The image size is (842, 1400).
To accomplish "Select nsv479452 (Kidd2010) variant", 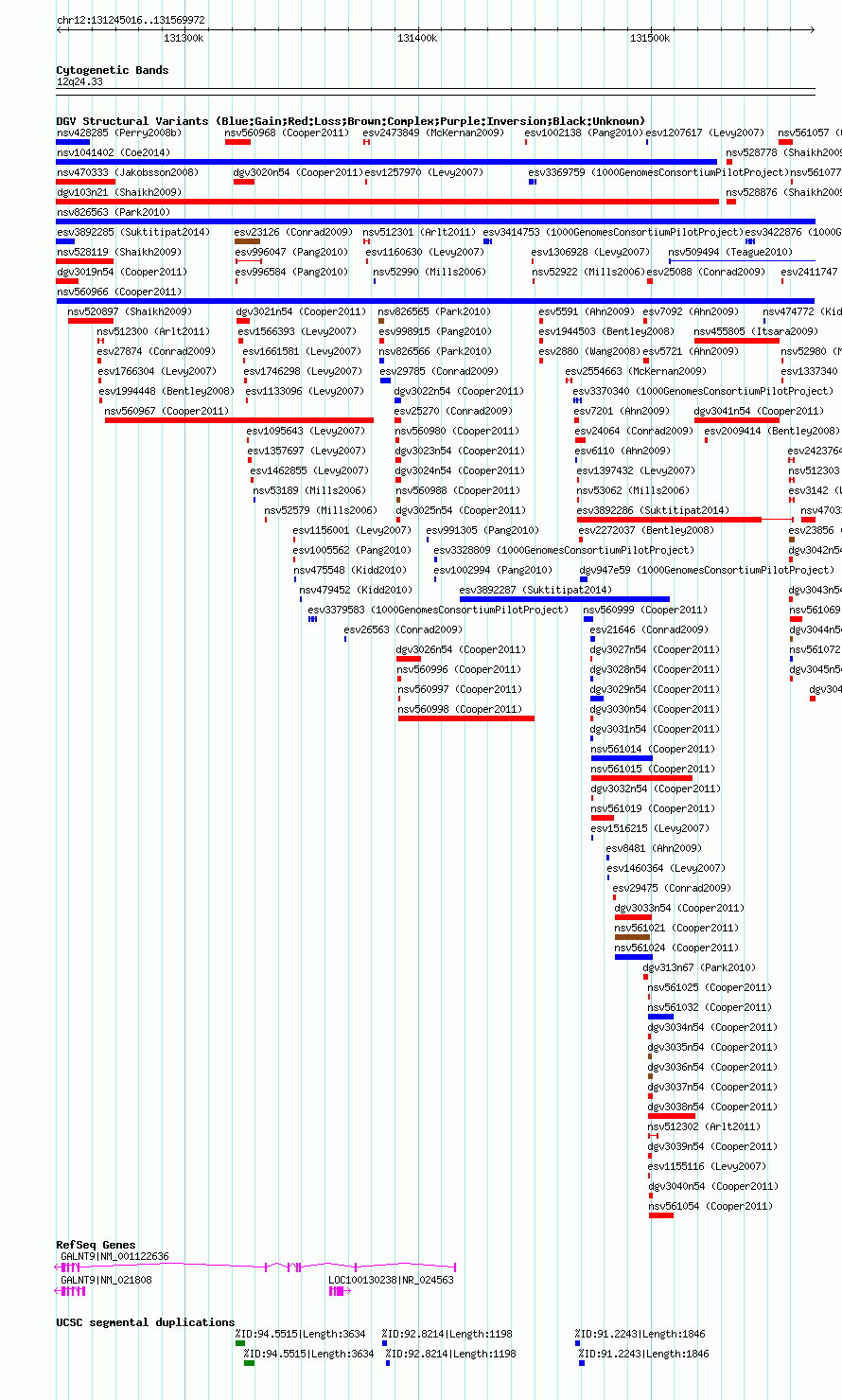I will pyautogui.click(x=356, y=591).
